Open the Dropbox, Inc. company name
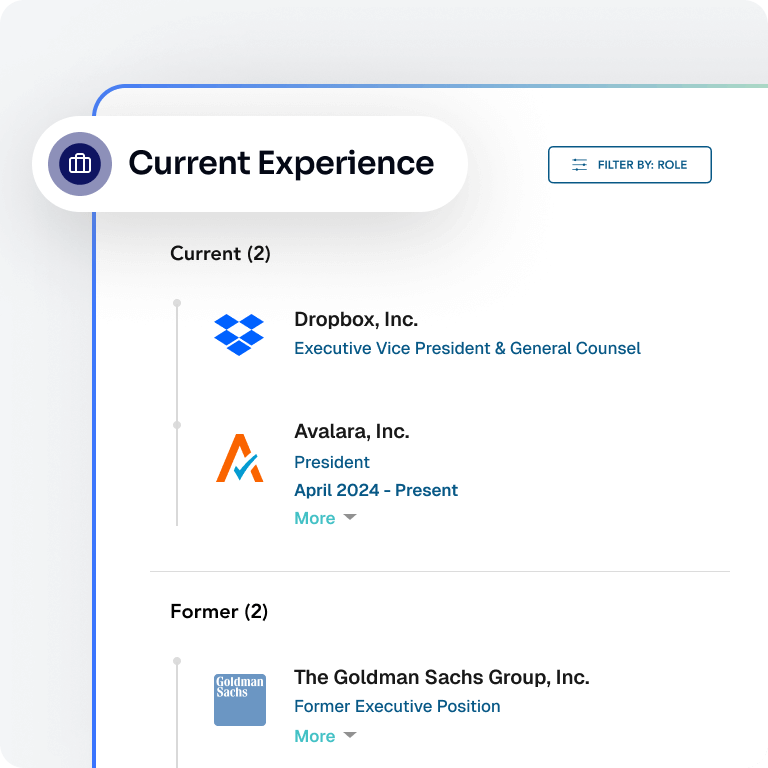The width and height of the screenshot is (768, 768). click(356, 320)
